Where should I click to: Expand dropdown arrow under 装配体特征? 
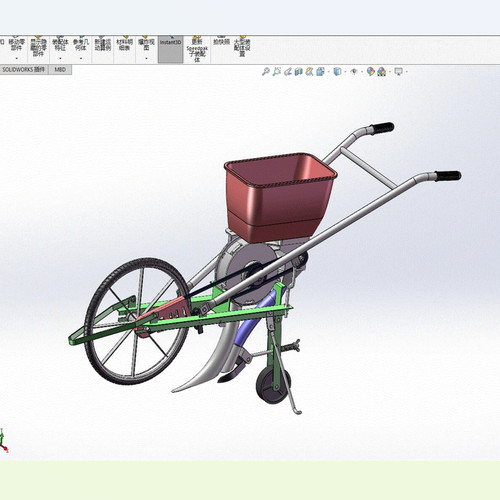click(x=60, y=59)
